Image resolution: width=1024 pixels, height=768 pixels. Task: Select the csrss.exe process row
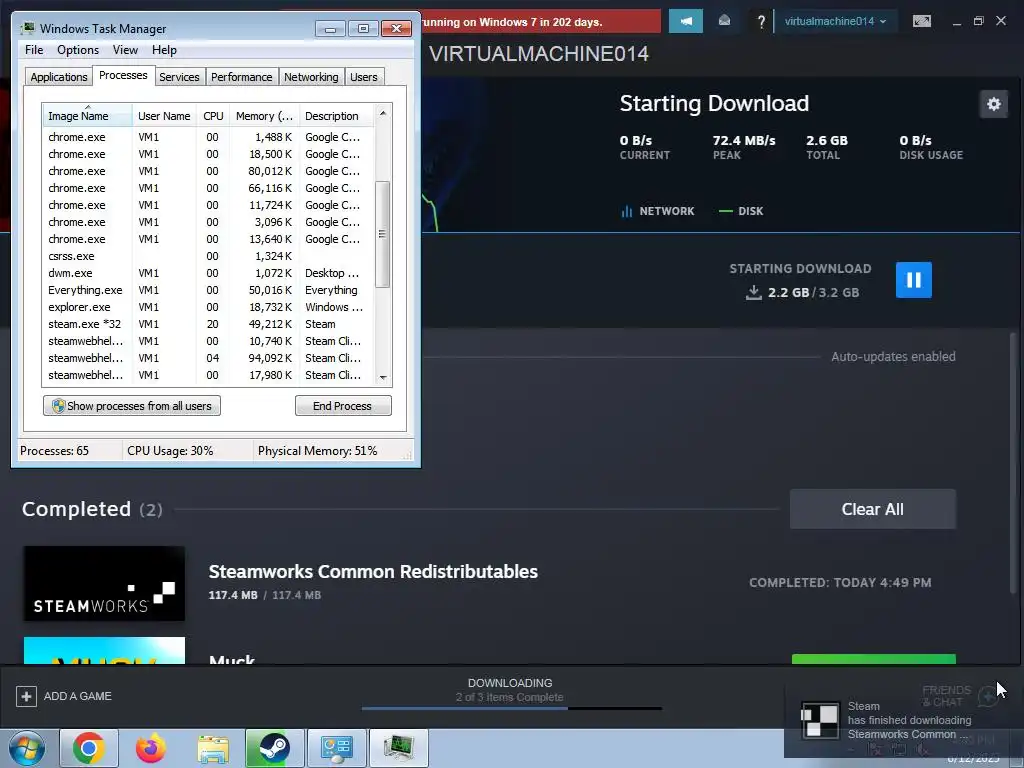point(209,256)
